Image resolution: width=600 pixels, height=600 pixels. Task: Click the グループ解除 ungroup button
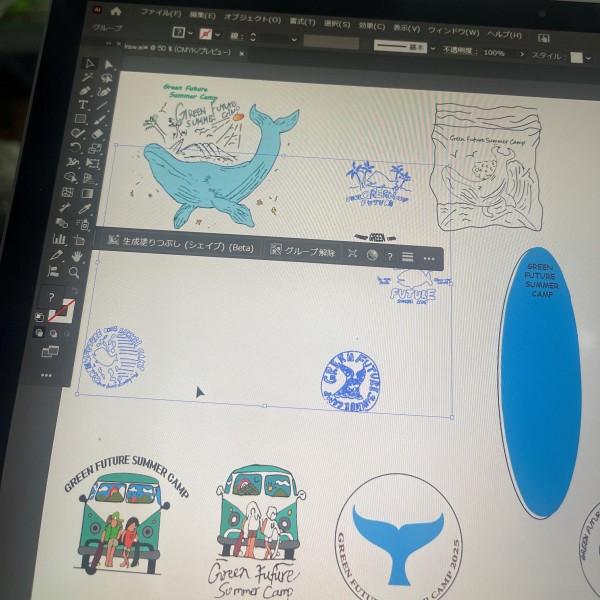[x=303, y=251]
